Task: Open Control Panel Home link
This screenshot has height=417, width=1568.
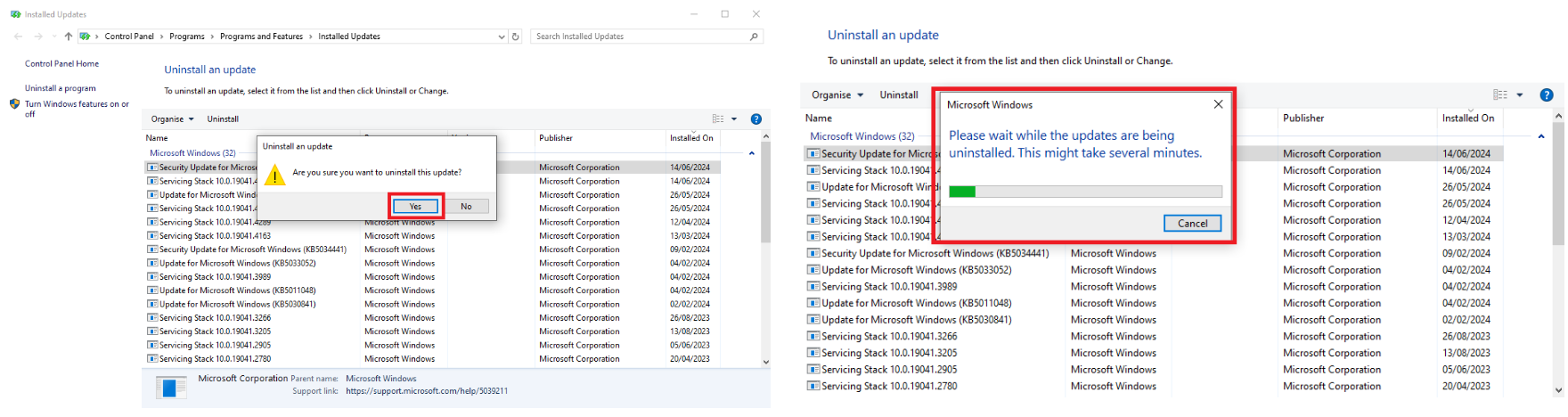Action: [x=61, y=63]
